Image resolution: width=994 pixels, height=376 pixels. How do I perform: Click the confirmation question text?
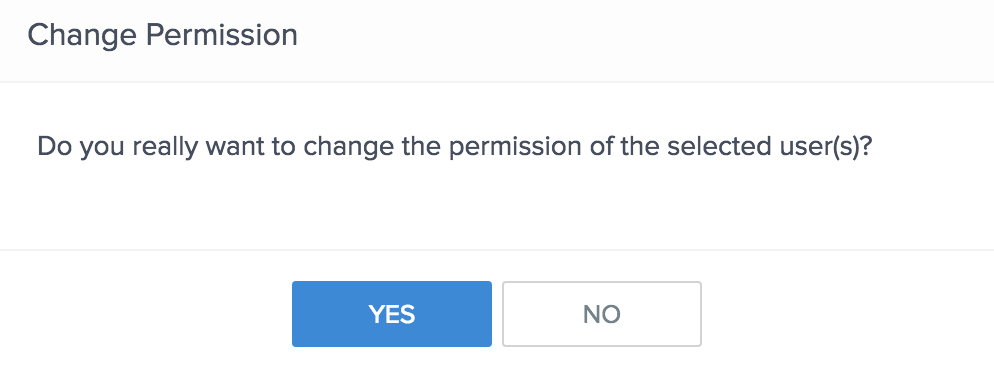[x=455, y=146]
